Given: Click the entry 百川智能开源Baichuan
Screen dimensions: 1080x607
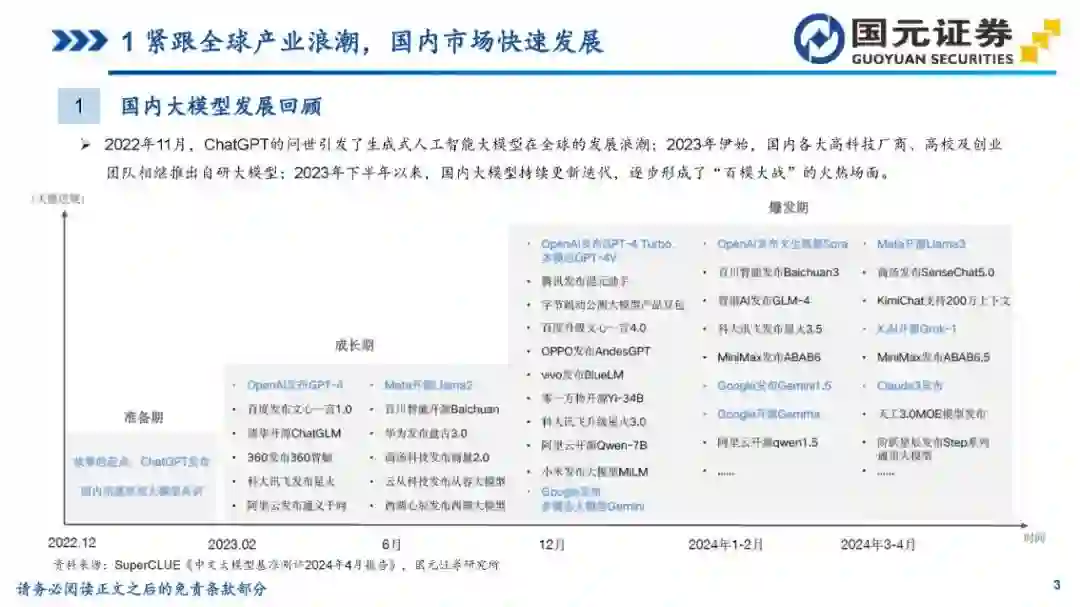Looking at the screenshot, I should pos(442,409).
